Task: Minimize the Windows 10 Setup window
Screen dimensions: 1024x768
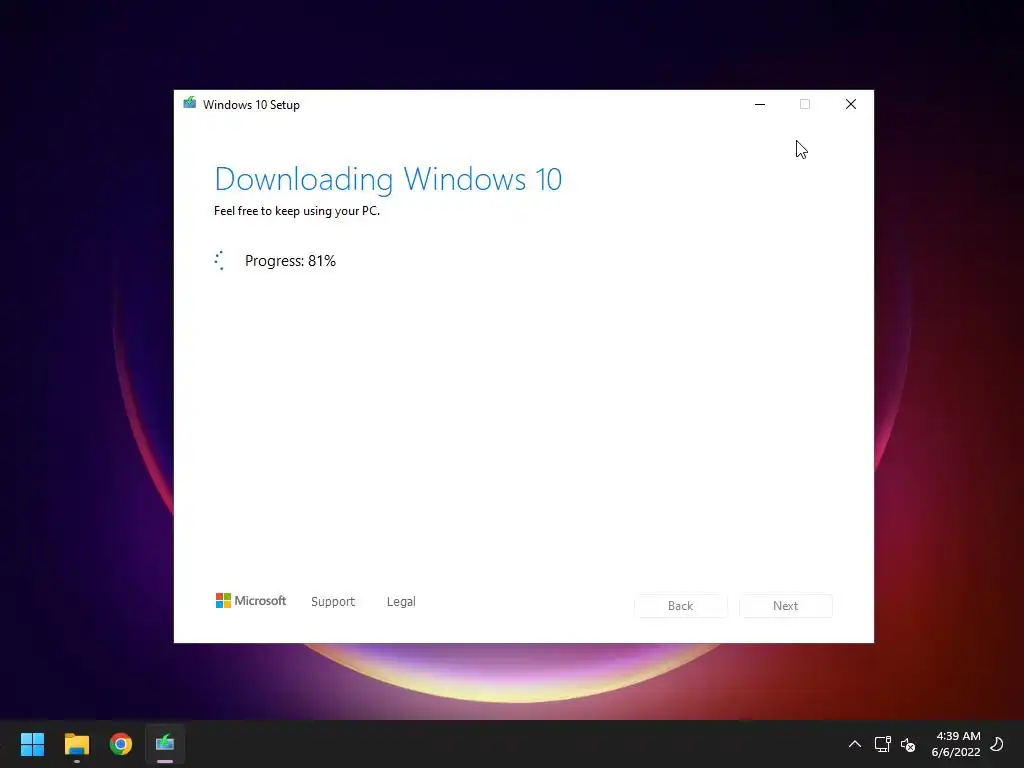Action: (x=760, y=104)
